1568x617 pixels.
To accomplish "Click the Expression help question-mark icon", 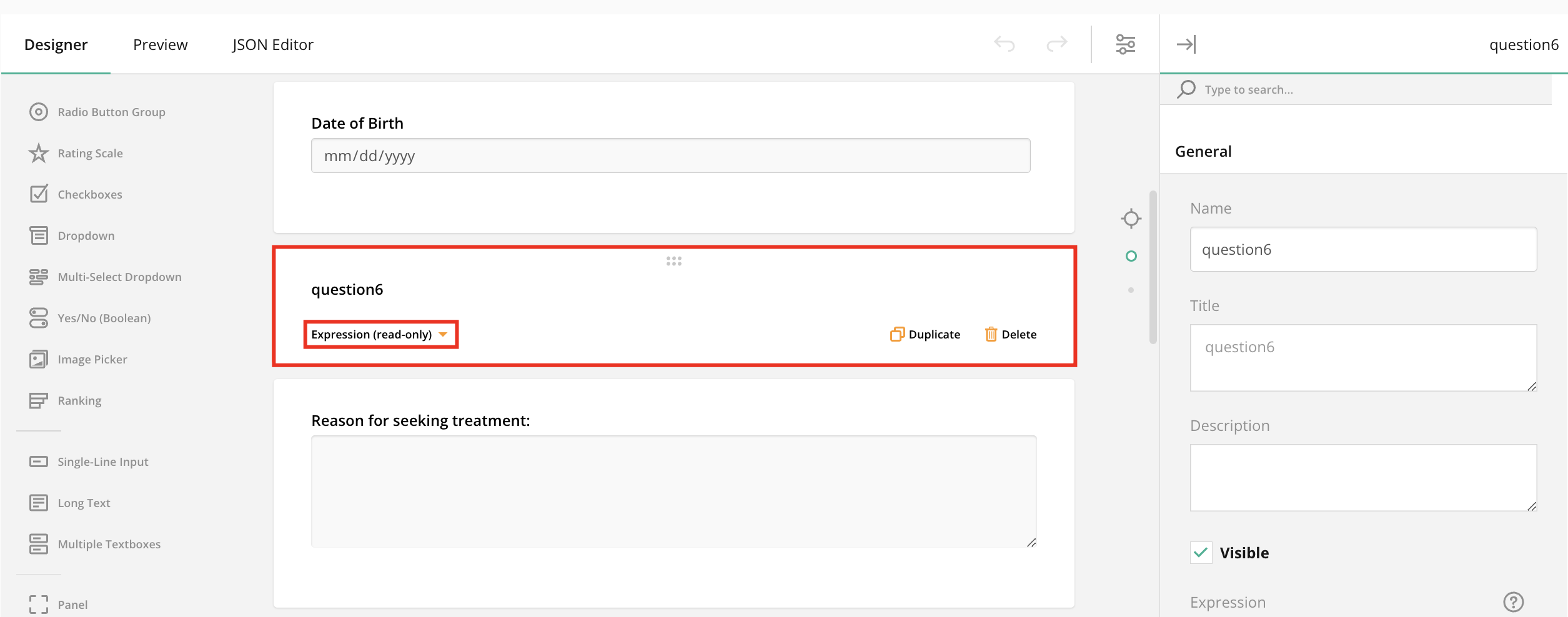I will (x=1513, y=602).
